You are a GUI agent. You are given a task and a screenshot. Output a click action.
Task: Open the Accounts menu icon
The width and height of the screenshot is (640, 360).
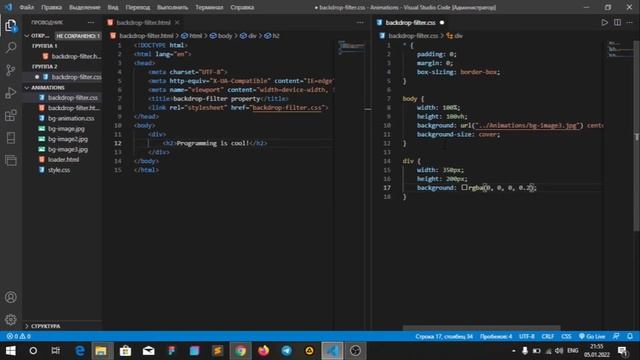11,297
